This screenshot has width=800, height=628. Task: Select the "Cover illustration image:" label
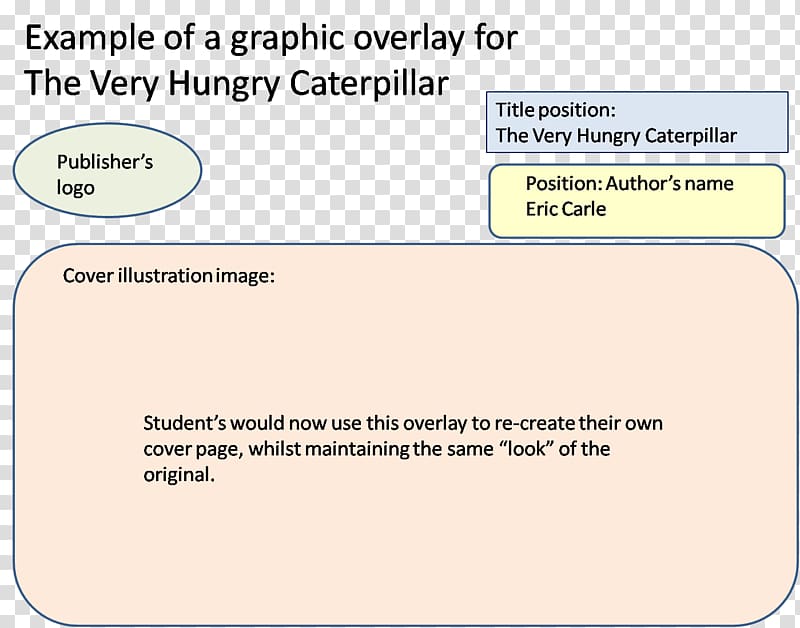pos(169,276)
